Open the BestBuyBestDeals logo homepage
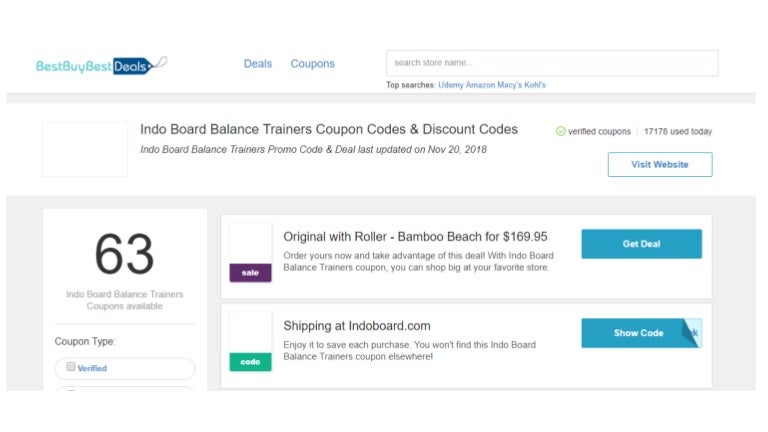This screenshot has height=432, width=768. (x=101, y=66)
